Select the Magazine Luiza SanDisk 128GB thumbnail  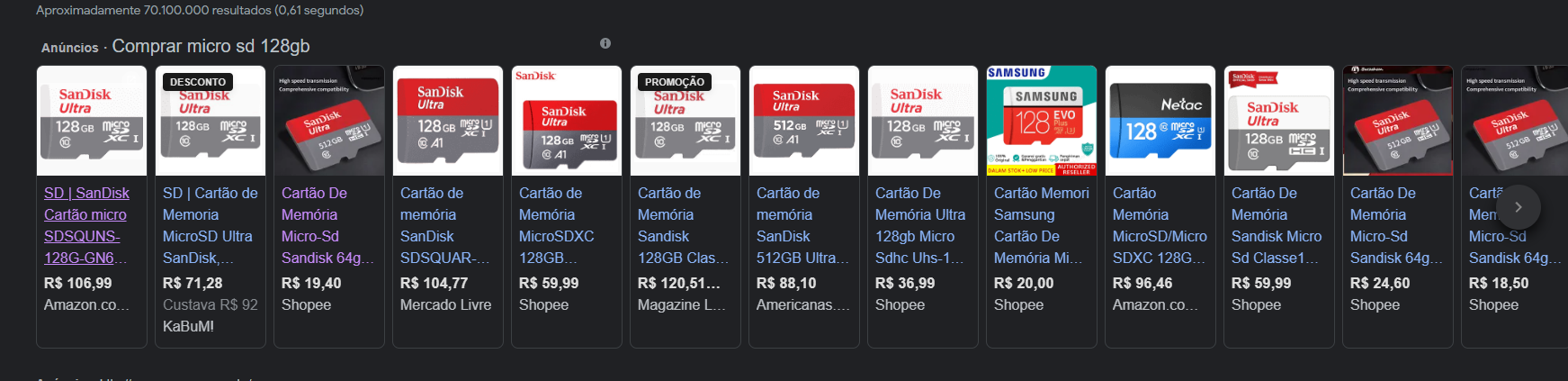coord(685,121)
